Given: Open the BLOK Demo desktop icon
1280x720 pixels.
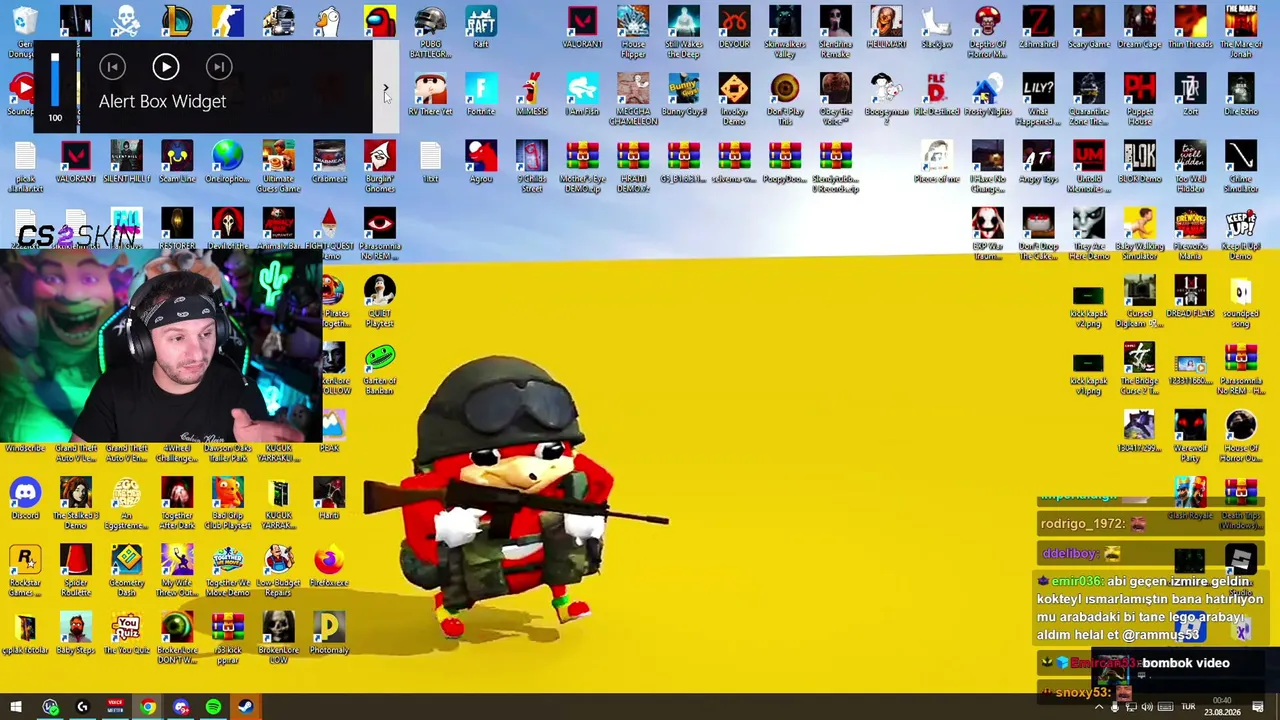Looking at the screenshot, I should [1140, 162].
